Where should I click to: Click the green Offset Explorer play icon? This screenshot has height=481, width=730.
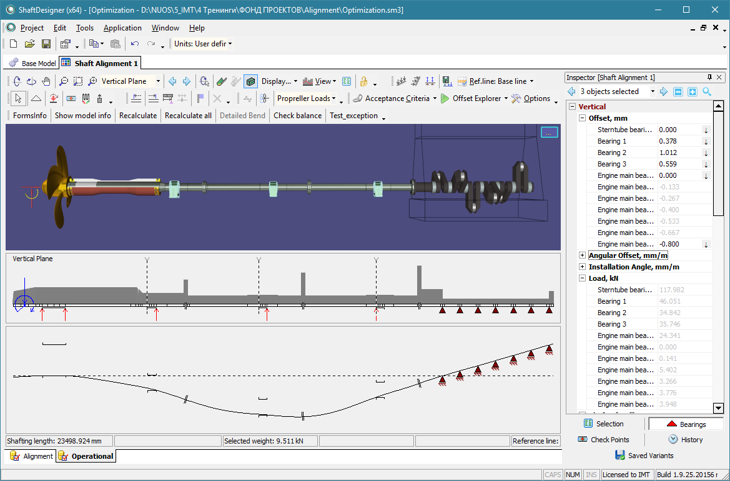tap(445, 99)
